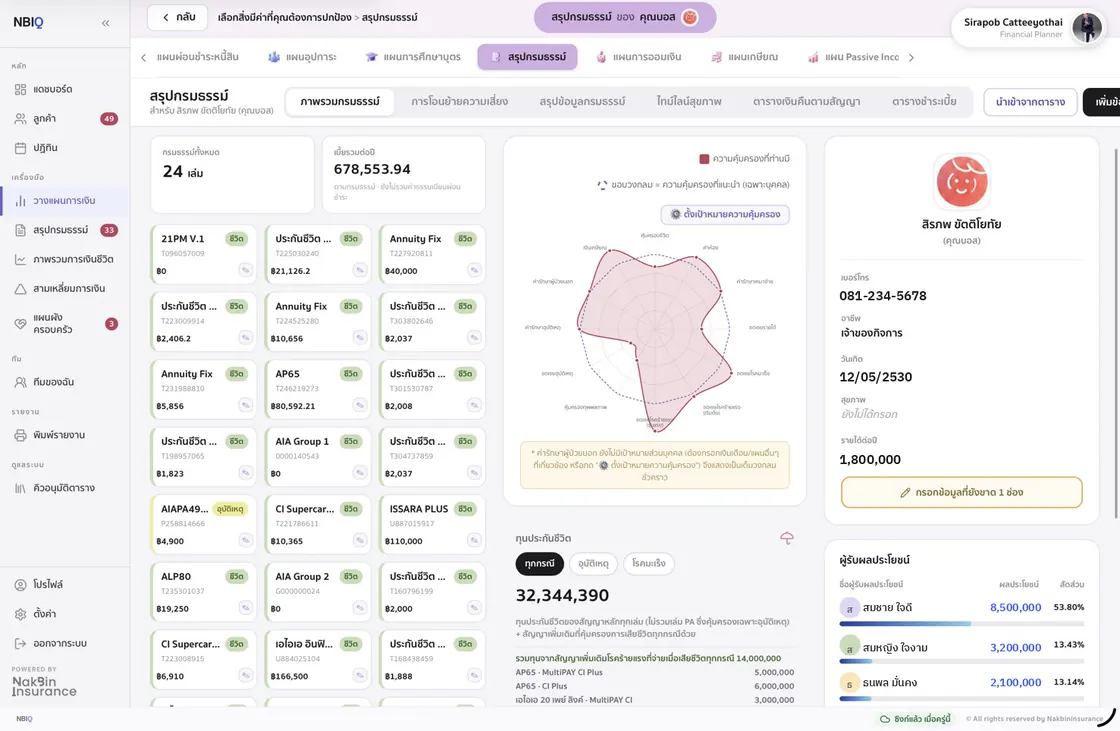Switch to แผนผ่อนชำระหนี้สิน tab
Viewport: 1120px width, 731px height.
click(197, 57)
